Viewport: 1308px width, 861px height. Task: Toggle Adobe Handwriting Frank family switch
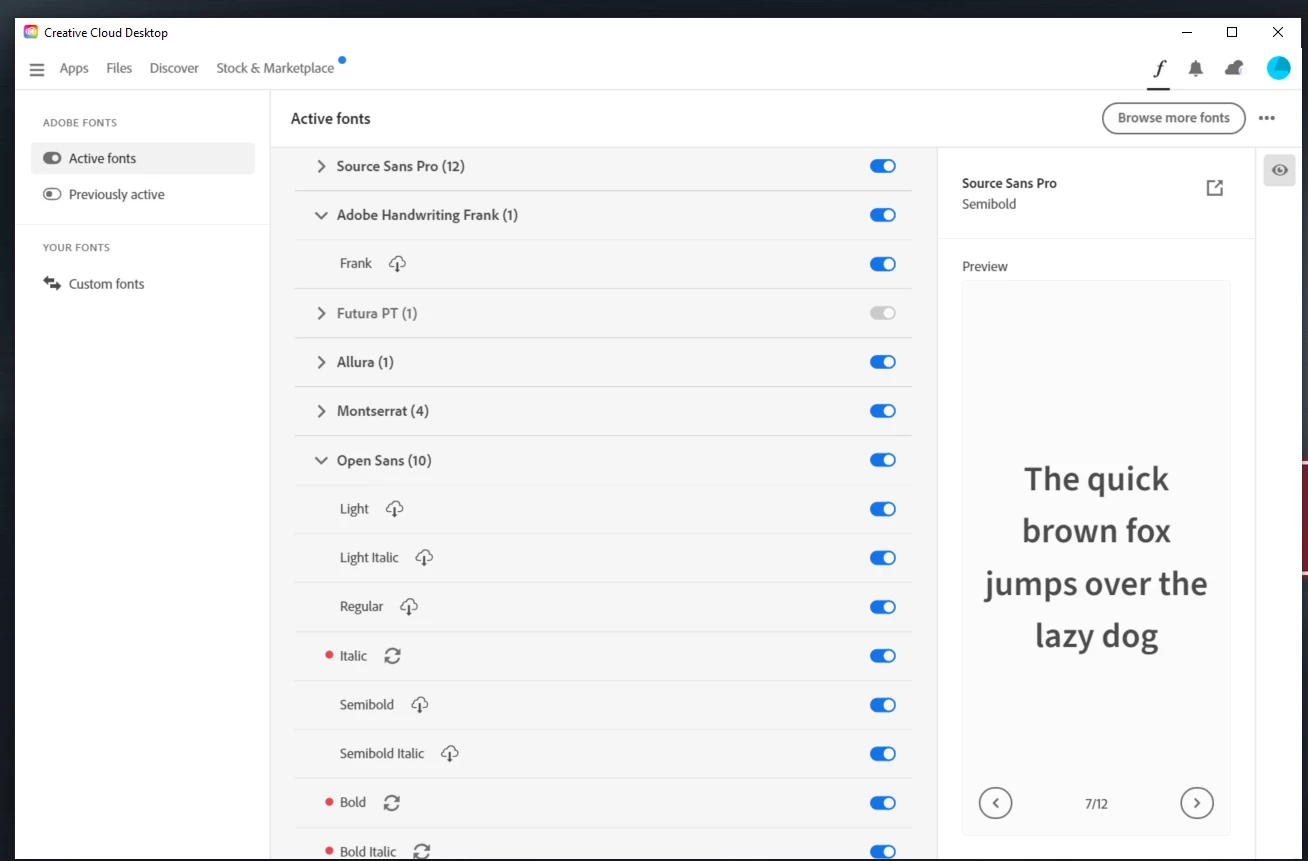(883, 215)
